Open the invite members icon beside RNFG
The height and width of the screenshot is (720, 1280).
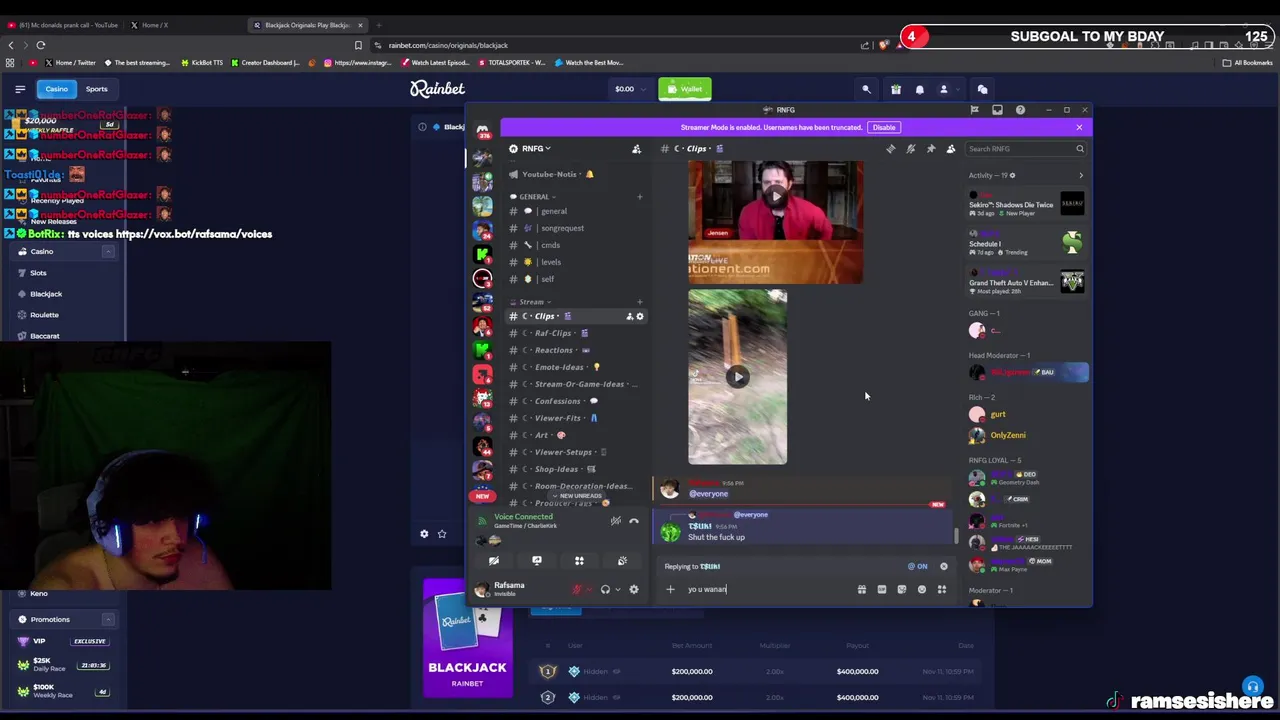click(x=636, y=149)
